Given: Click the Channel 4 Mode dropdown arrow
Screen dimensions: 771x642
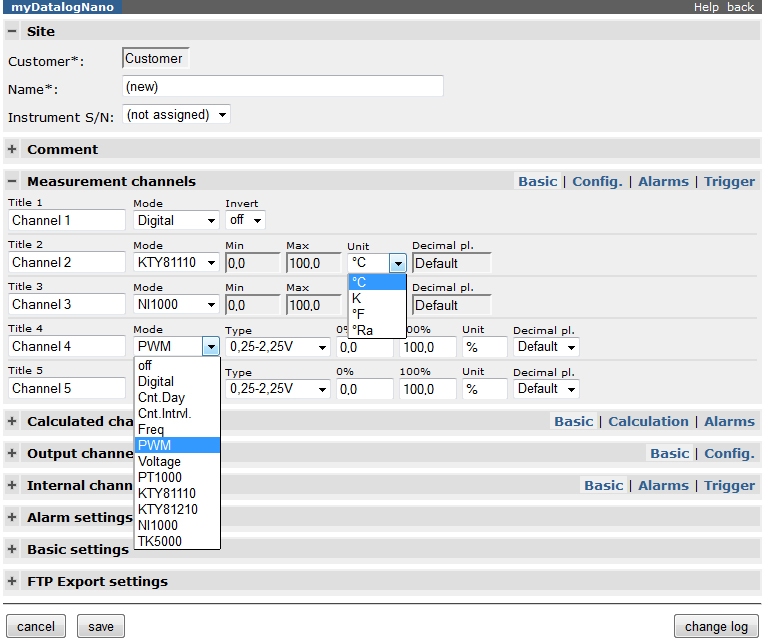Looking at the screenshot, I should 211,347.
